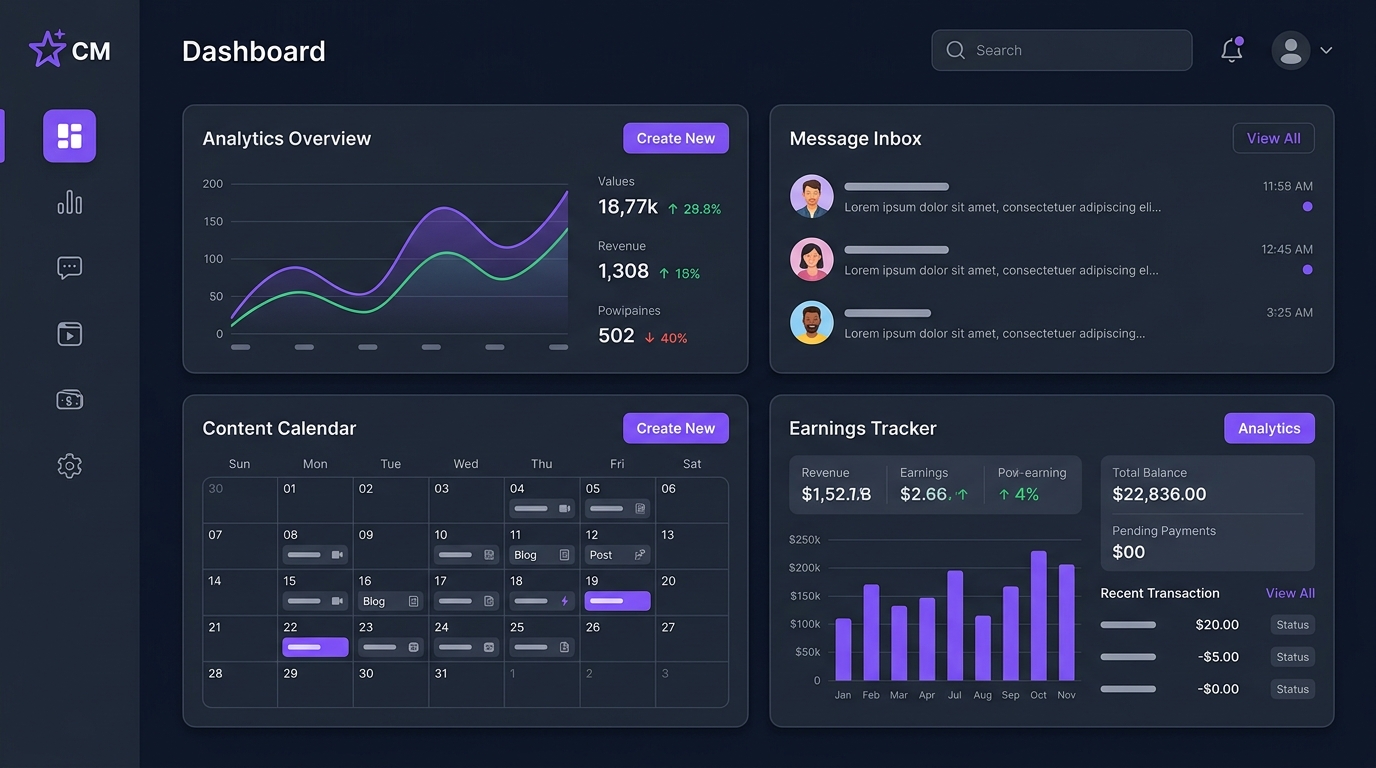This screenshot has height=768, width=1376.
Task: Open the 3:25 AM message avatar
Action: pyautogui.click(x=812, y=322)
